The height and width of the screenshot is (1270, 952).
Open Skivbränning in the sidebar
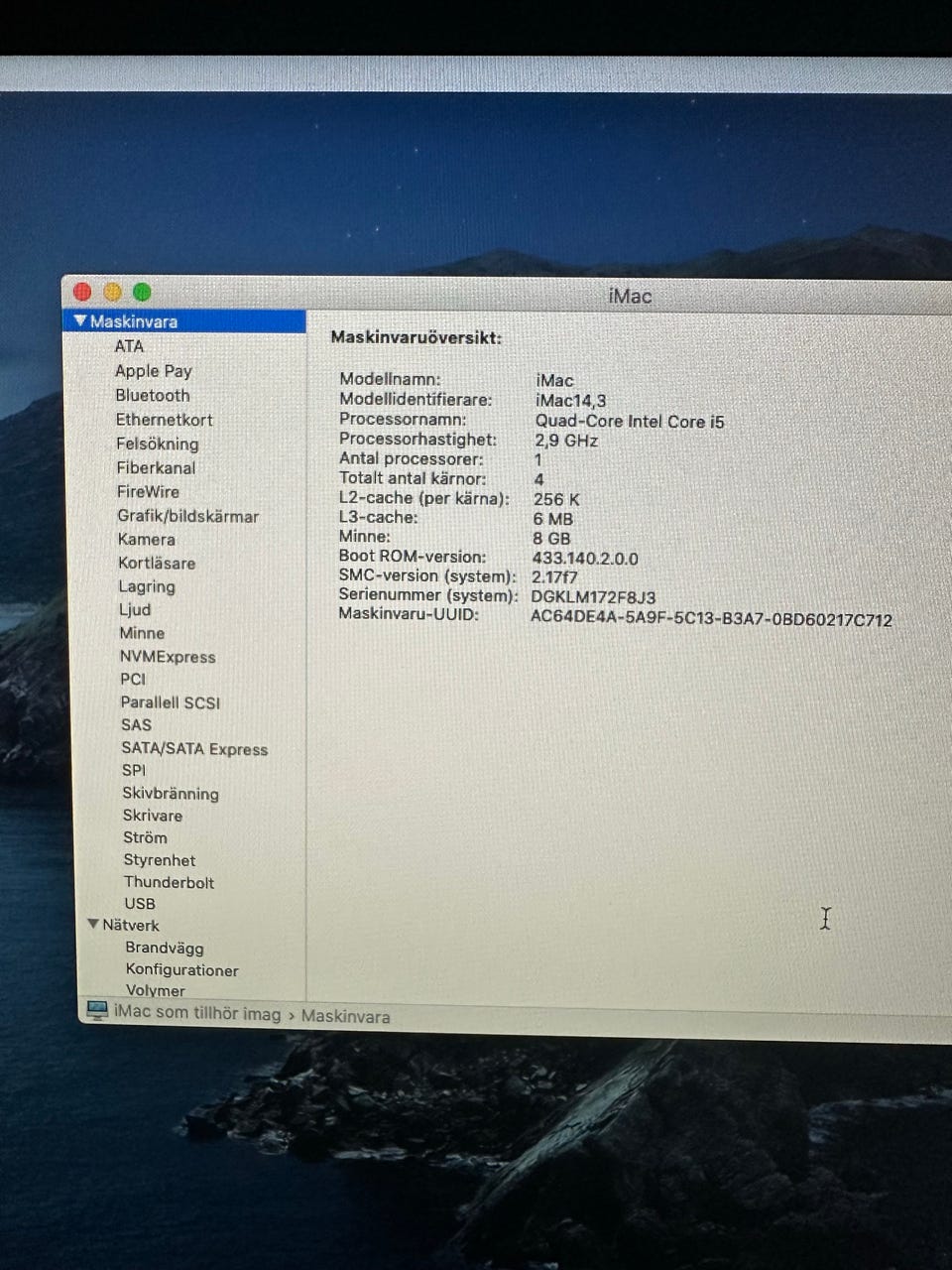coord(170,793)
